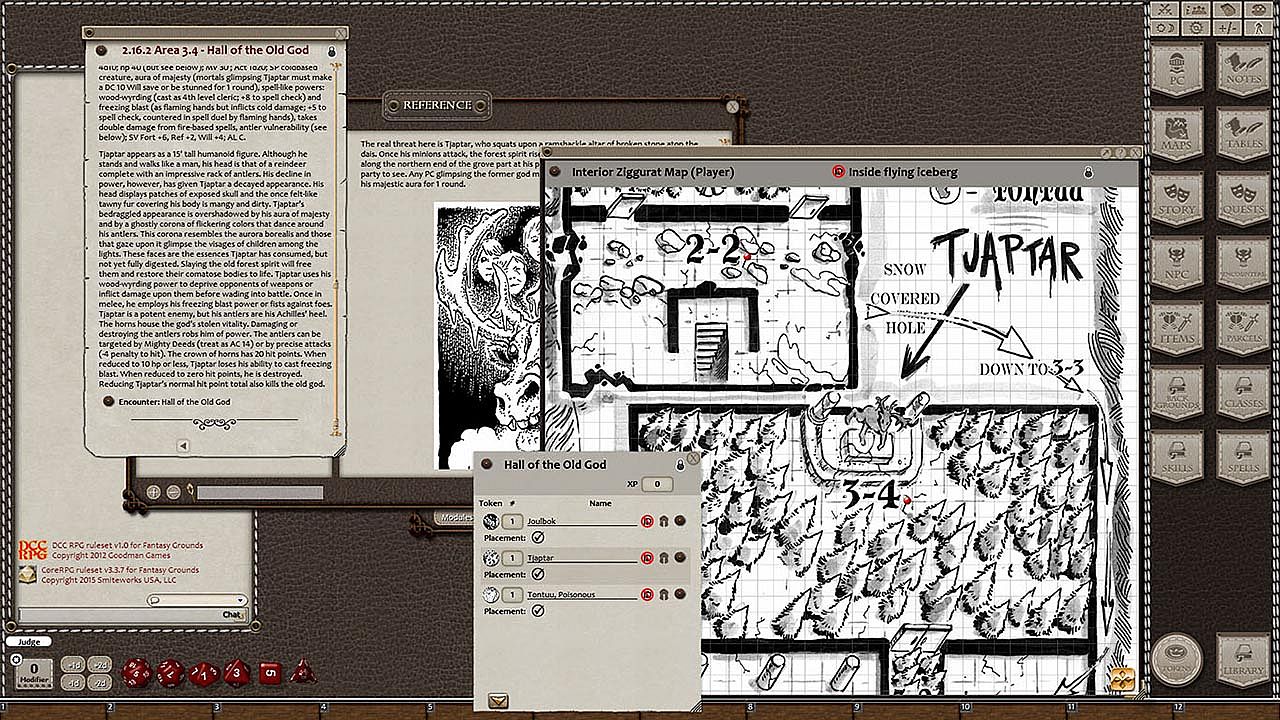Click the map ID icon beside 'Inside flying iceberg'
This screenshot has width=1280, height=720.
(839, 172)
